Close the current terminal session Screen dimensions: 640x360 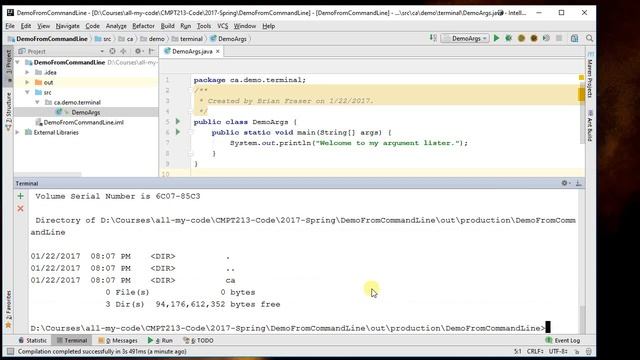pyautogui.click(x=20, y=209)
